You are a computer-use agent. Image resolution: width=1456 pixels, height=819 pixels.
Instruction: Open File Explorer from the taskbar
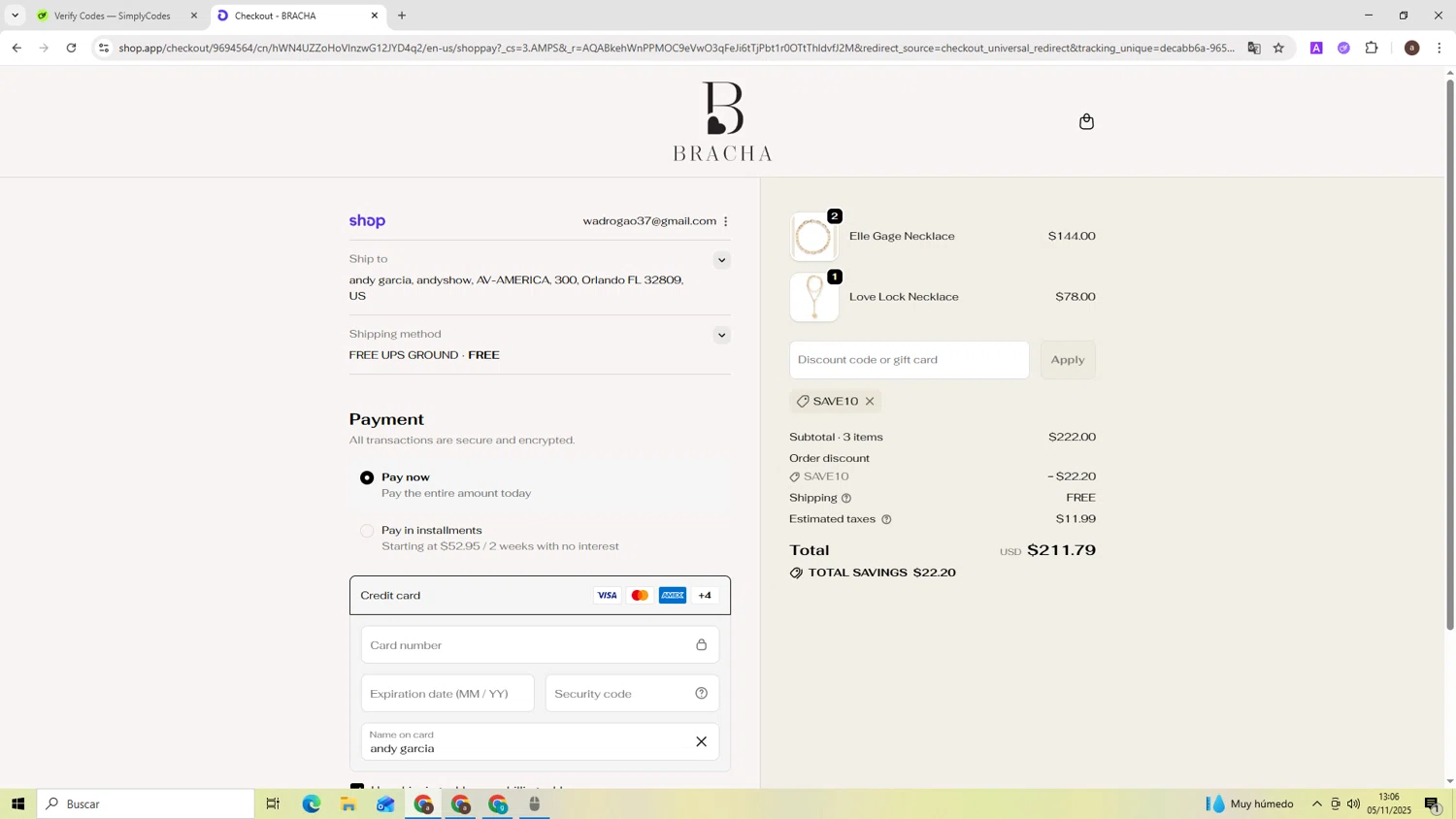[348, 804]
